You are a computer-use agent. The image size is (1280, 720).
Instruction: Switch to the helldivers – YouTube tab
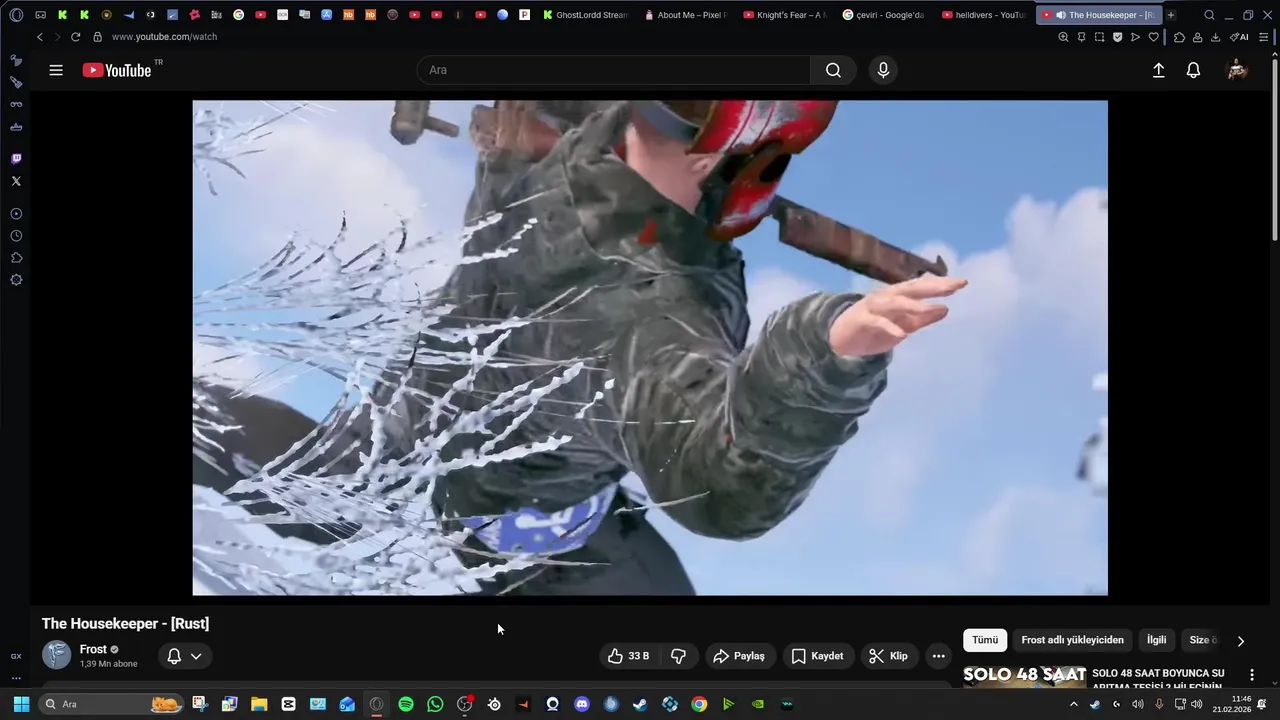pyautogui.click(x=984, y=15)
